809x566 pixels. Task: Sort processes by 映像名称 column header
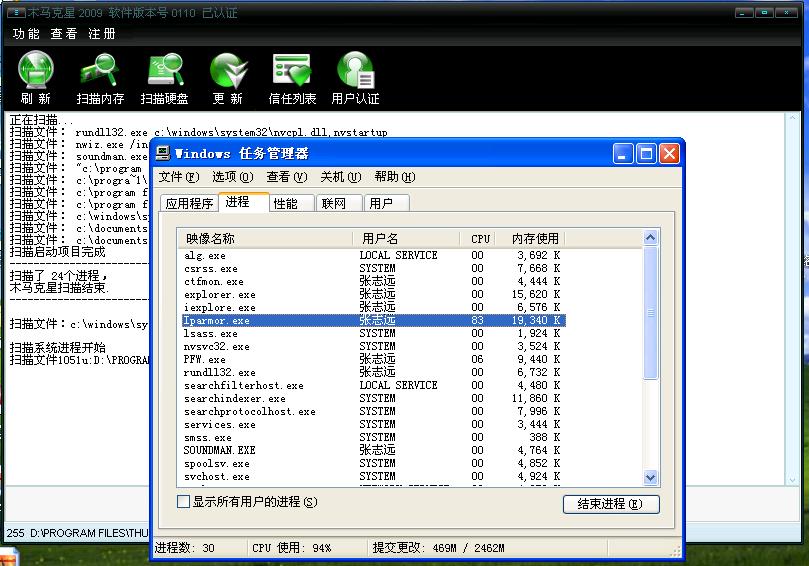coord(265,238)
